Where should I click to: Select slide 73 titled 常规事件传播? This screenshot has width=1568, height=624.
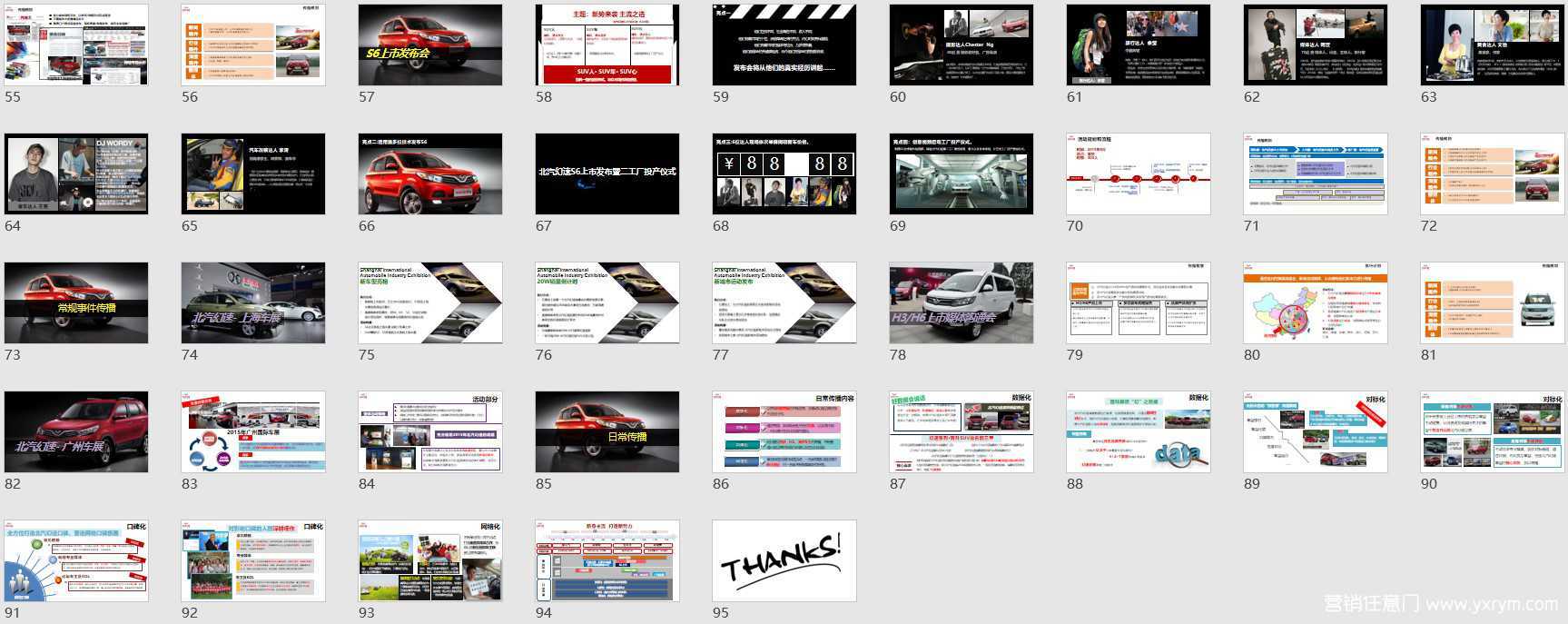[x=76, y=302]
